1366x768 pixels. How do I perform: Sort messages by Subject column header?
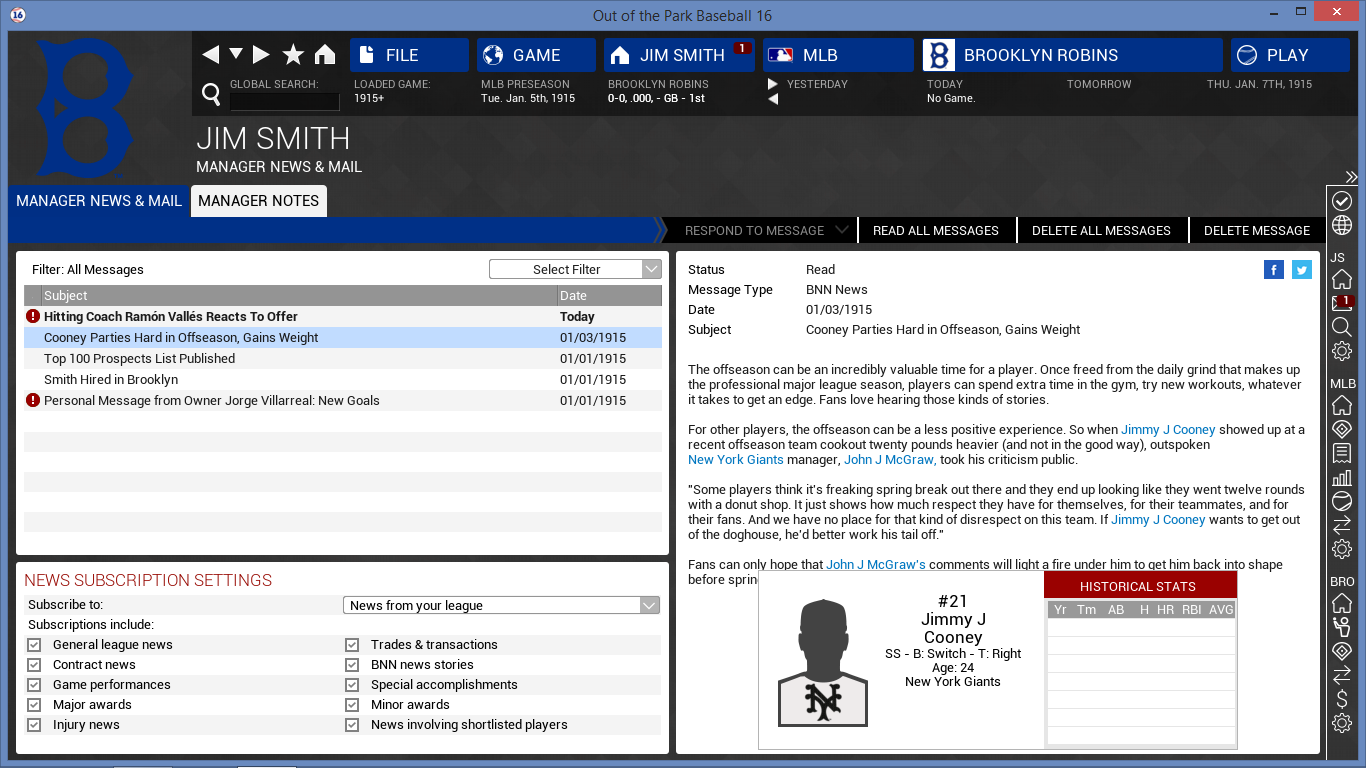pyautogui.click(x=299, y=296)
